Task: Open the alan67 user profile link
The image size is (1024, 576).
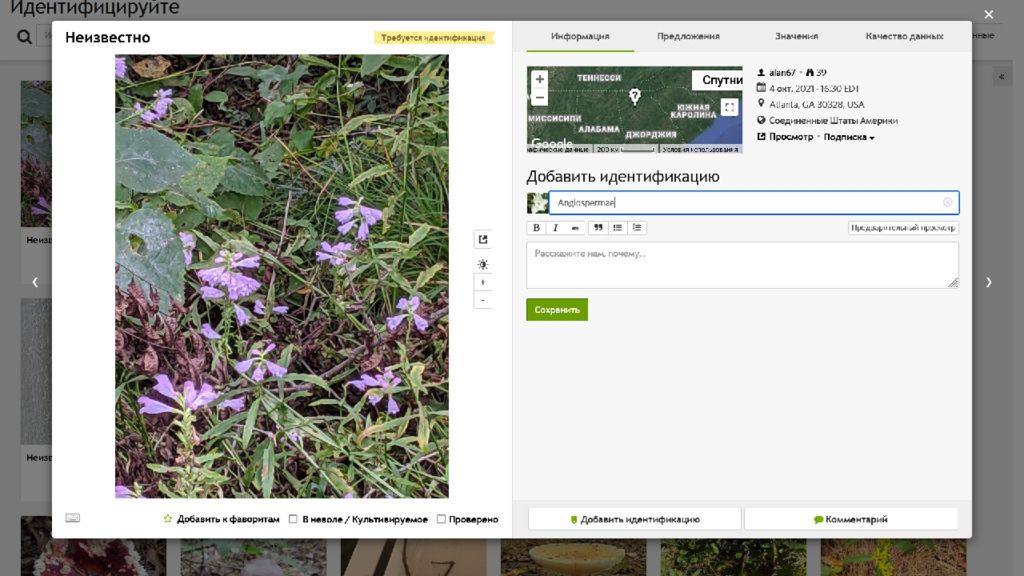Action: [x=782, y=72]
